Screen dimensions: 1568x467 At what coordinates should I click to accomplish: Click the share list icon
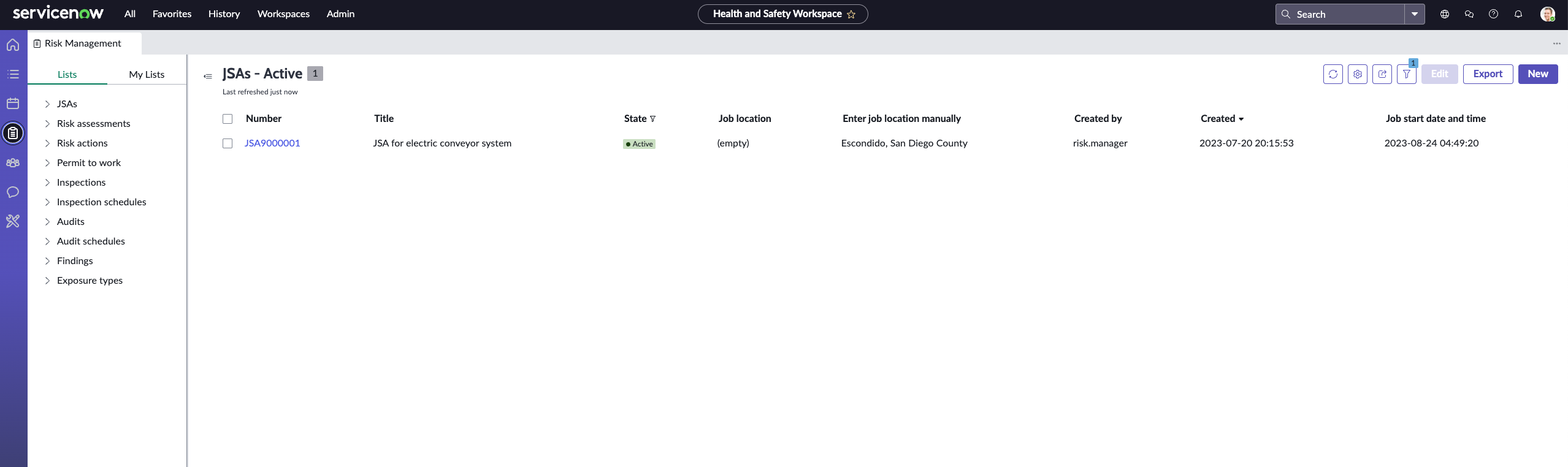[1382, 74]
